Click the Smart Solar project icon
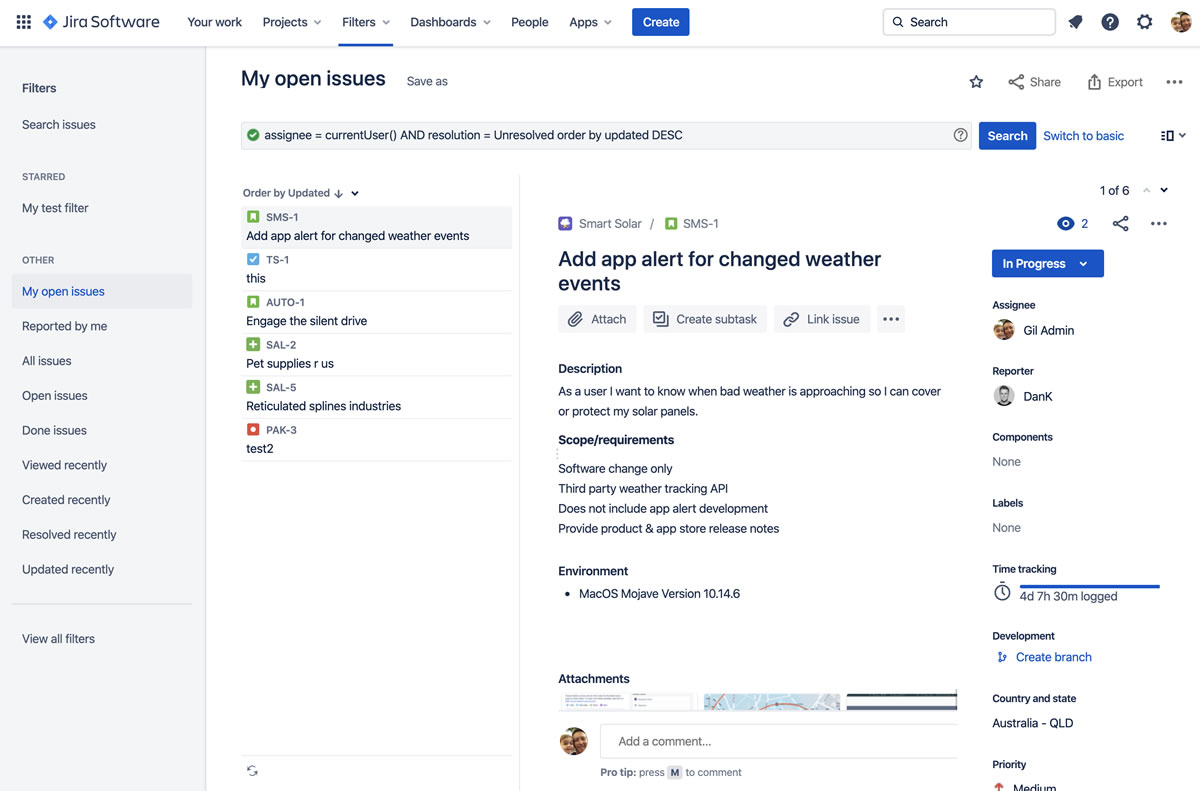The height and width of the screenshot is (791, 1200). coord(565,224)
